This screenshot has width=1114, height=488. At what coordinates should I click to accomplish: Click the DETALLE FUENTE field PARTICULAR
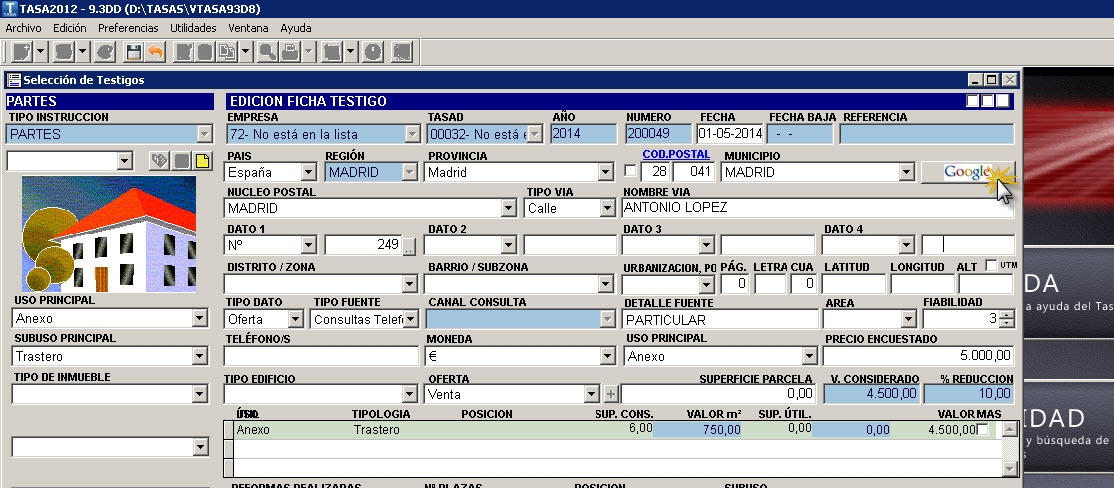[x=720, y=320]
